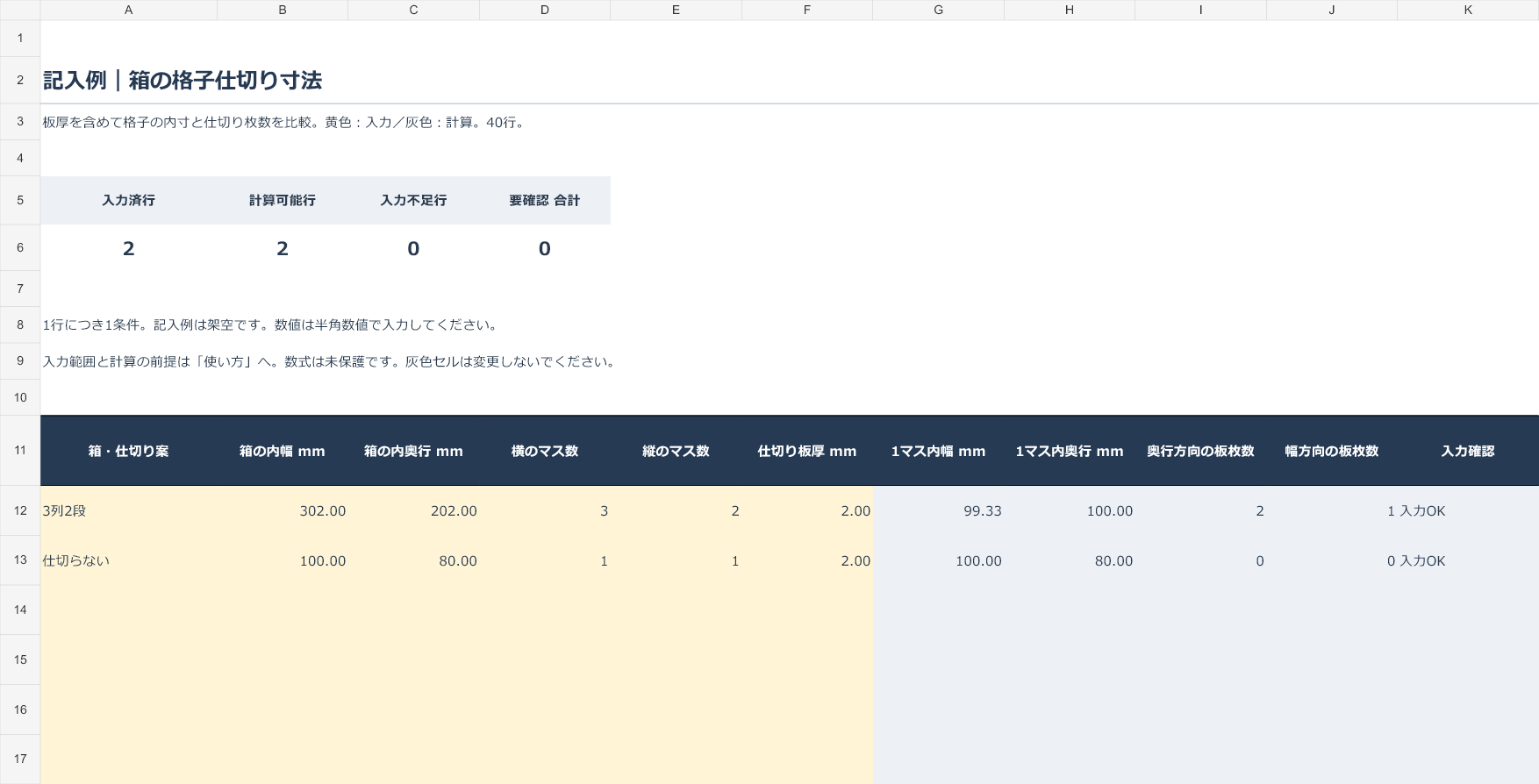This screenshot has width=1539, height=784.
Task: Select the 入力済行 summary label
Action: pos(128,201)
